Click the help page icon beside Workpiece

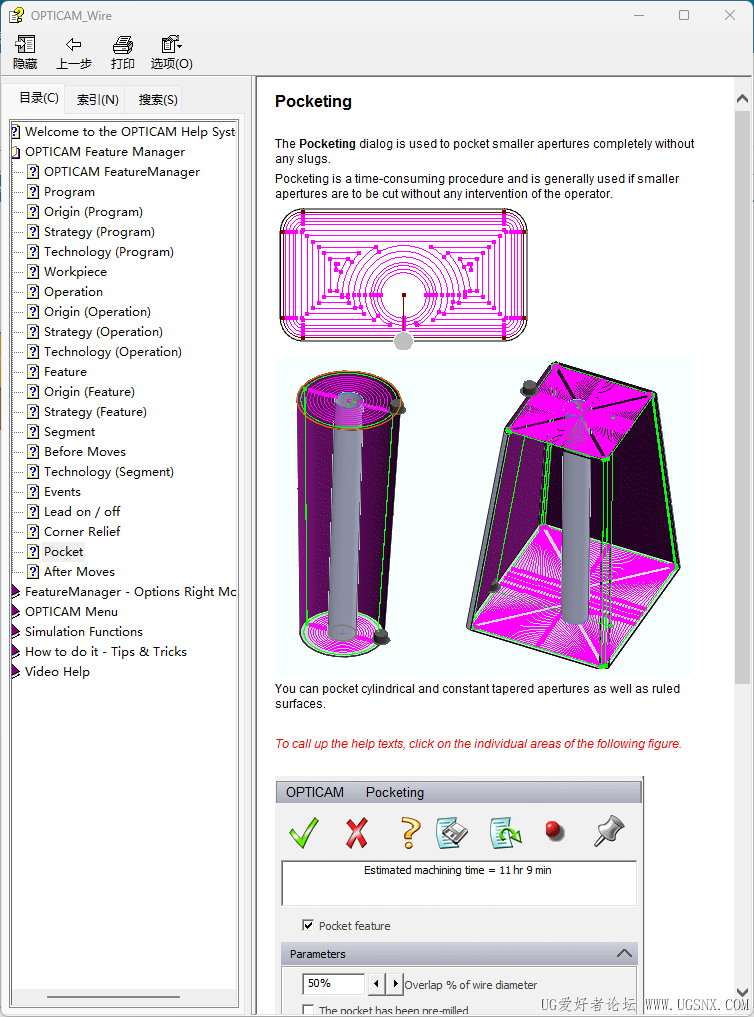tap(33, 271)
